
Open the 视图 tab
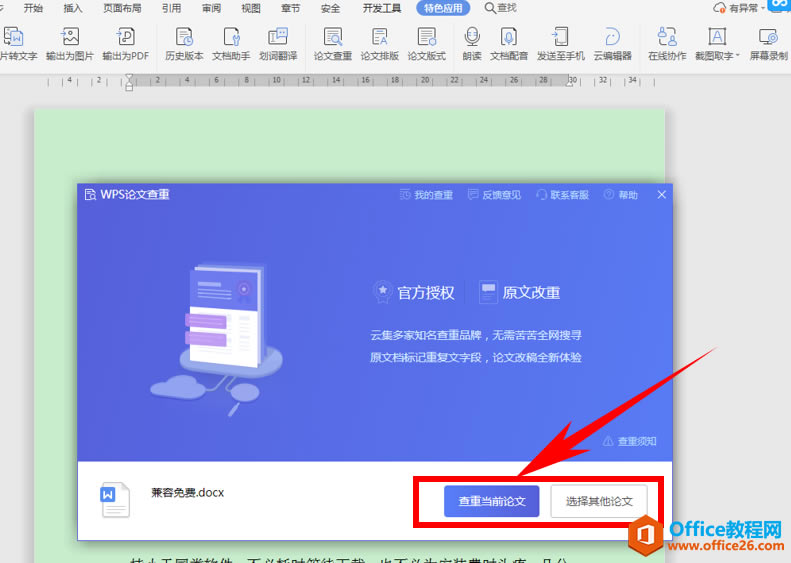(x=251, y=8)
